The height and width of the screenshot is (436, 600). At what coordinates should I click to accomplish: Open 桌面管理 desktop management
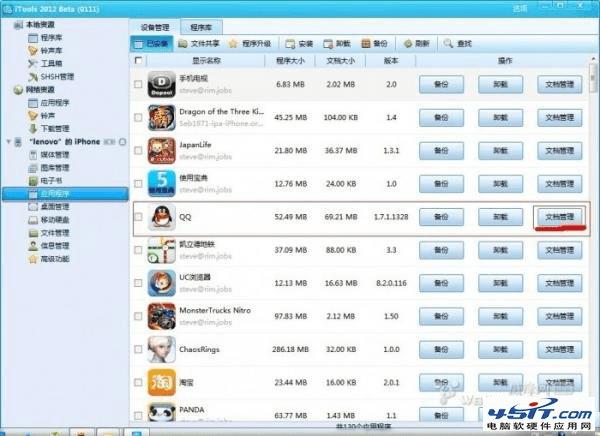(49, 207)
